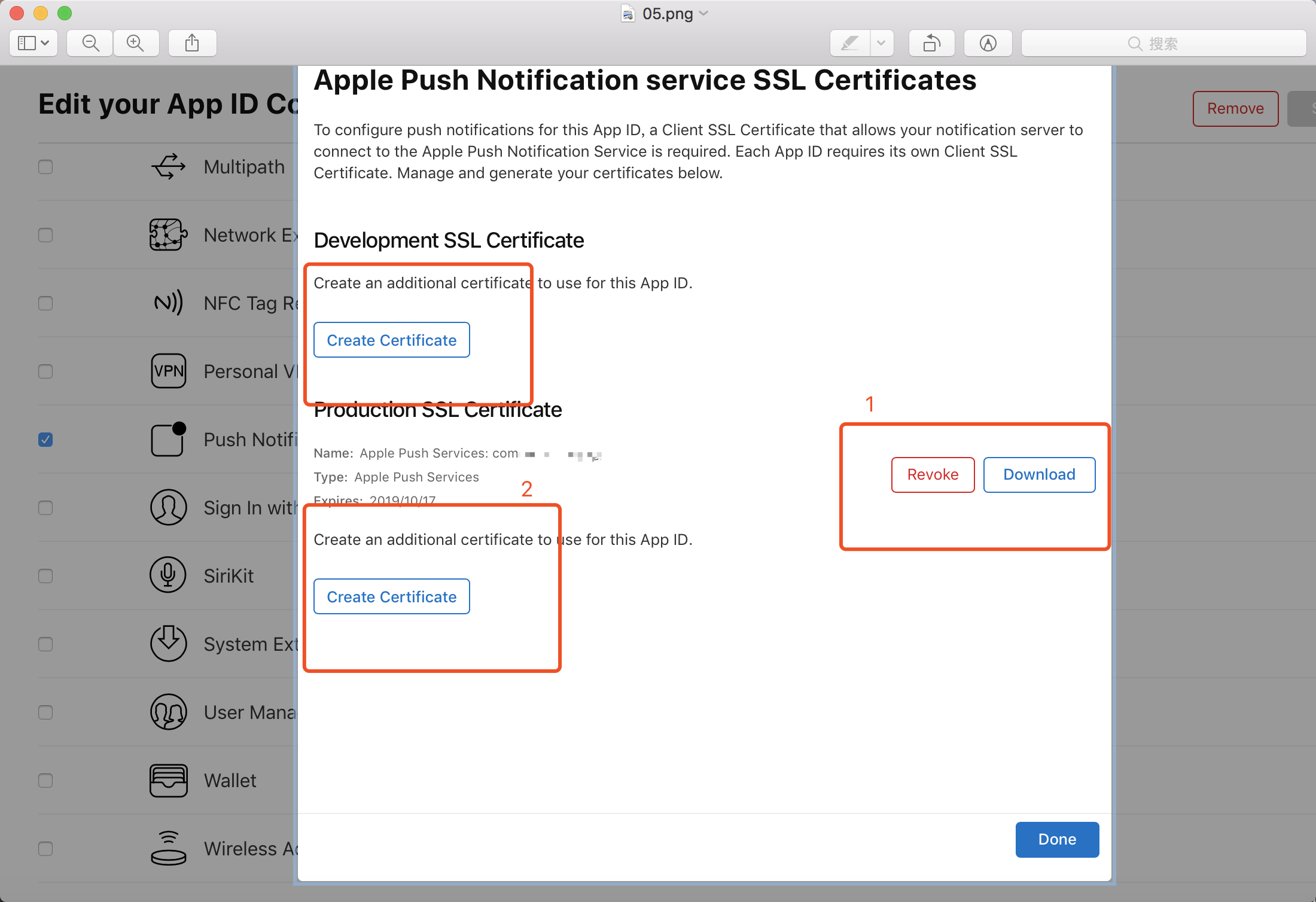Enable the NFC Tag Reading checkbox
Screen dimensions: 1316x902
(x=45, y=303)
